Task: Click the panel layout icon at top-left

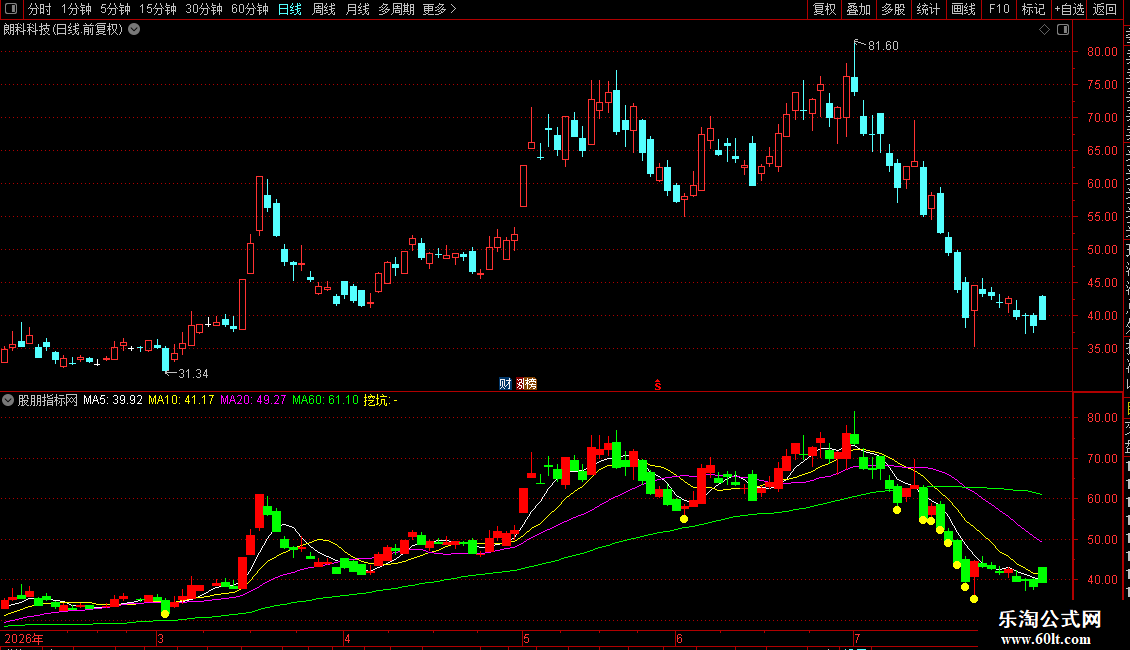Action: [11, 9]
